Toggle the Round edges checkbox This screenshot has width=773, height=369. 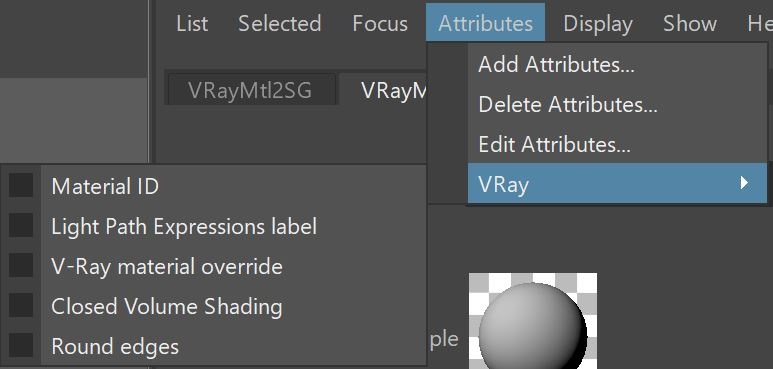[21, 345]
